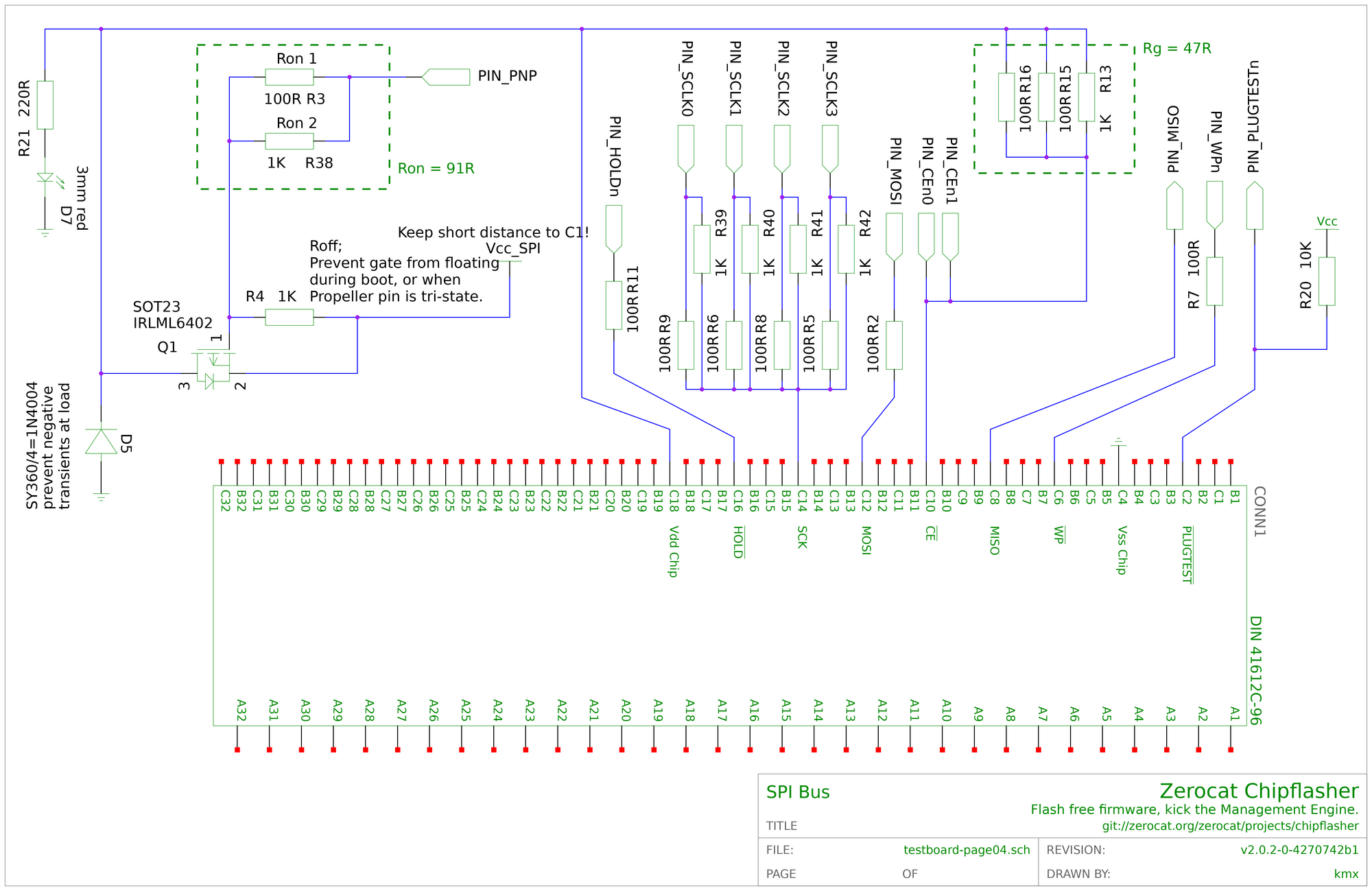Click the PLUGTEST pin label at C2
This screenshot has height=891, width=1372.
1187,554
